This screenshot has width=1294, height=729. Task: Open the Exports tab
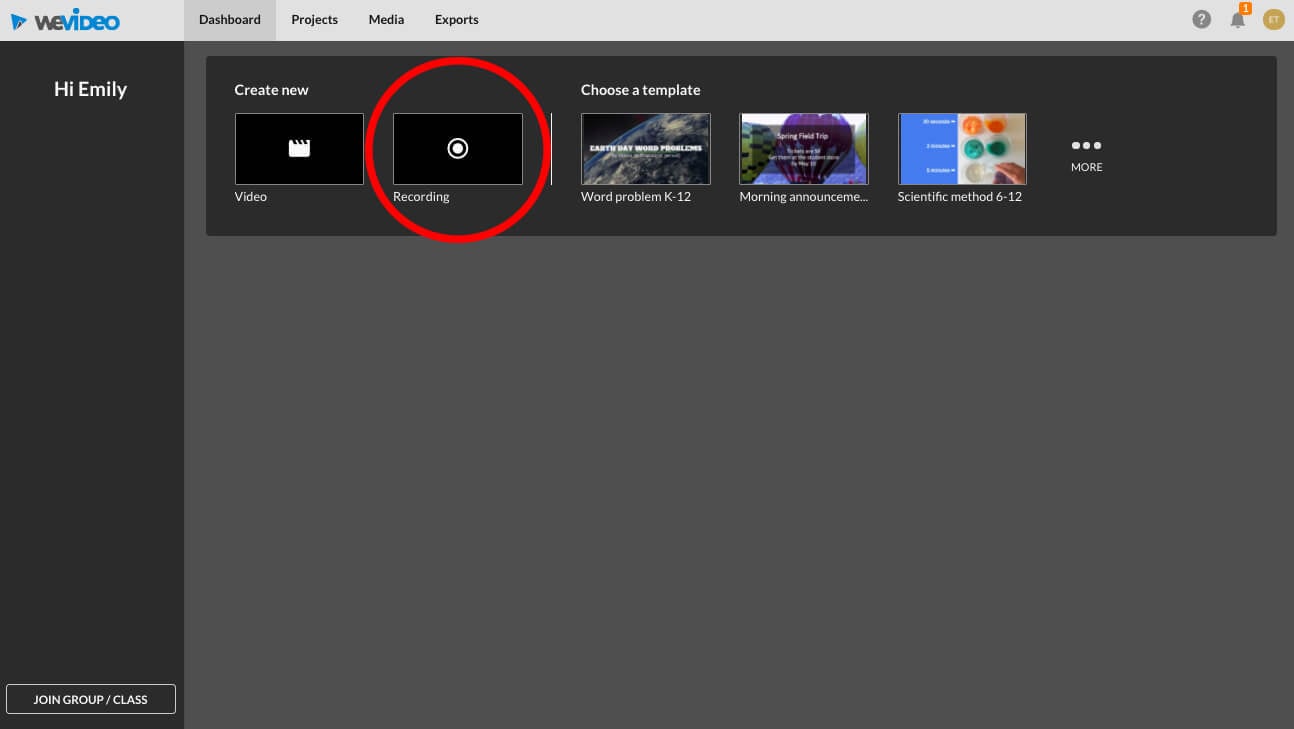(x=456, y=20)
